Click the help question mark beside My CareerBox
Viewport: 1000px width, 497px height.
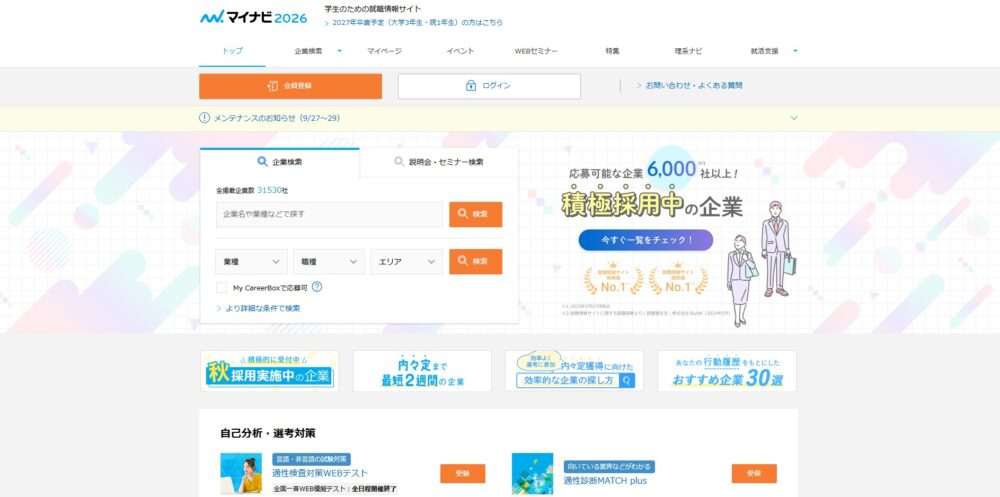(316, 287)
